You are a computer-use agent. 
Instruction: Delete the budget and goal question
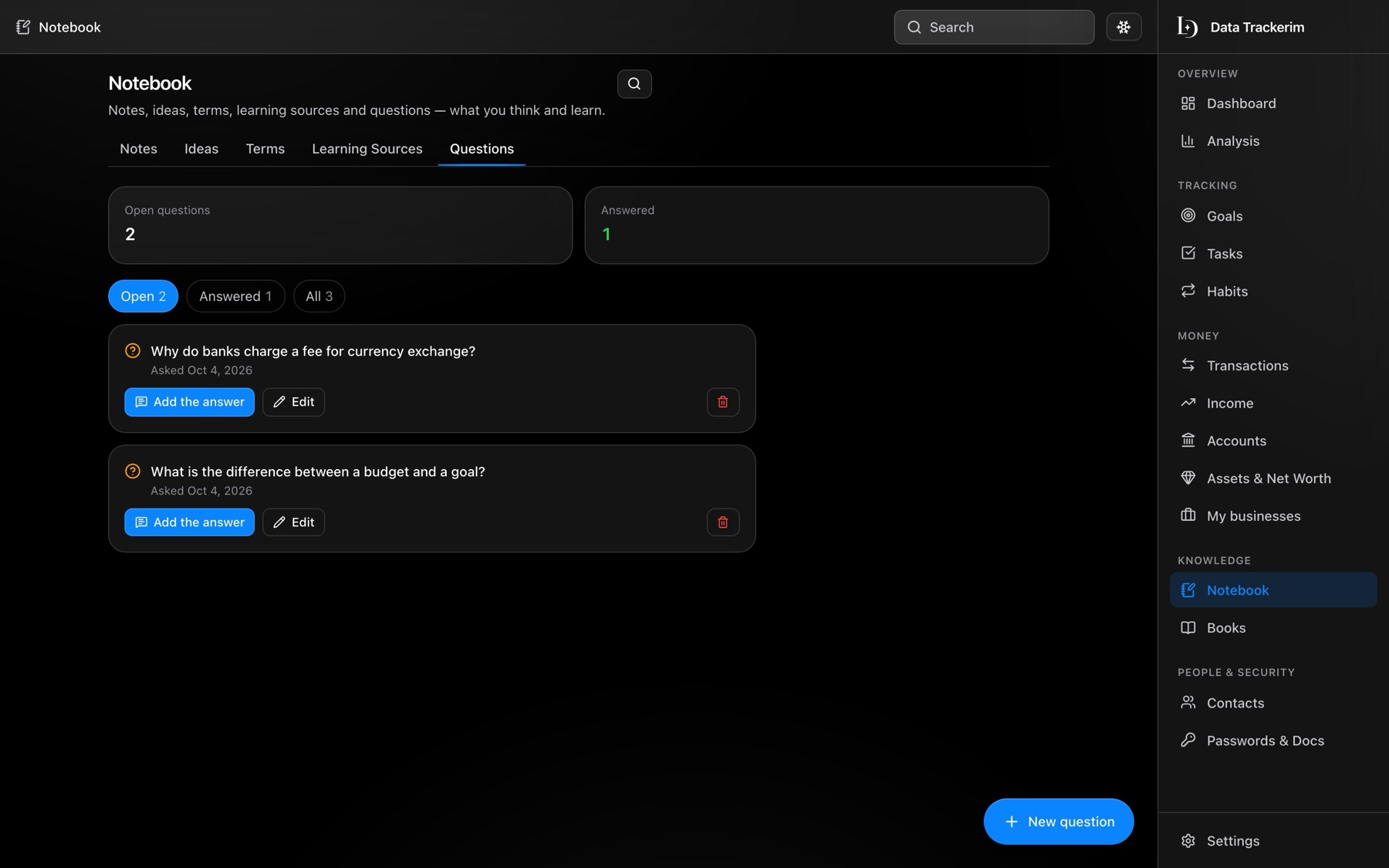(x=723, y=522)
